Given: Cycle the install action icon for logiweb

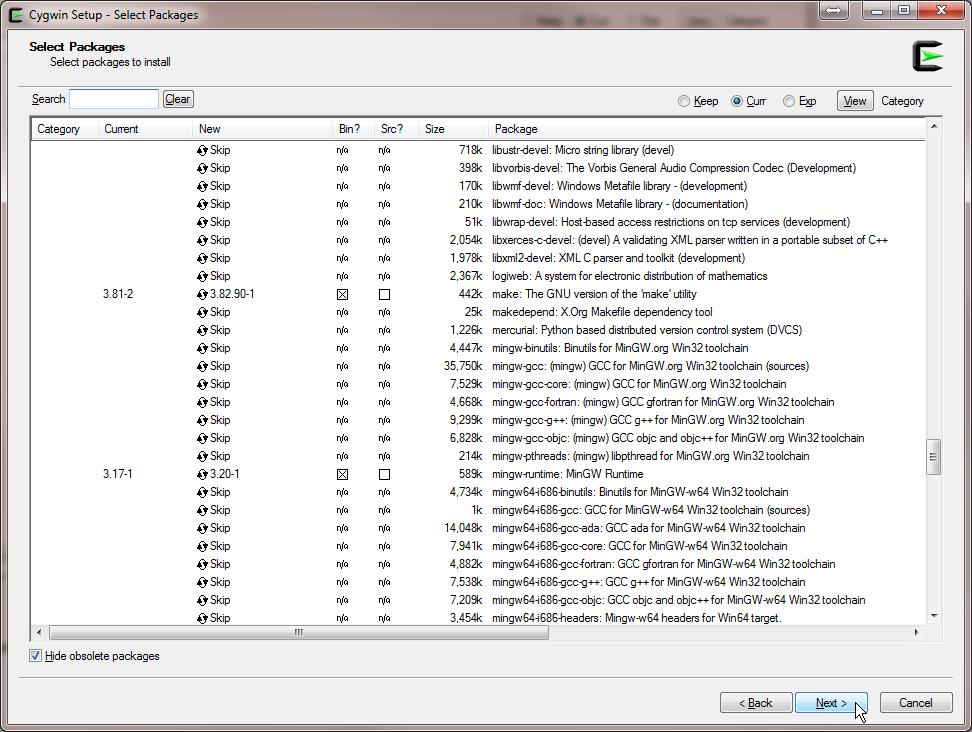Looking at the screenshot, I should click(x=202, y=276).
